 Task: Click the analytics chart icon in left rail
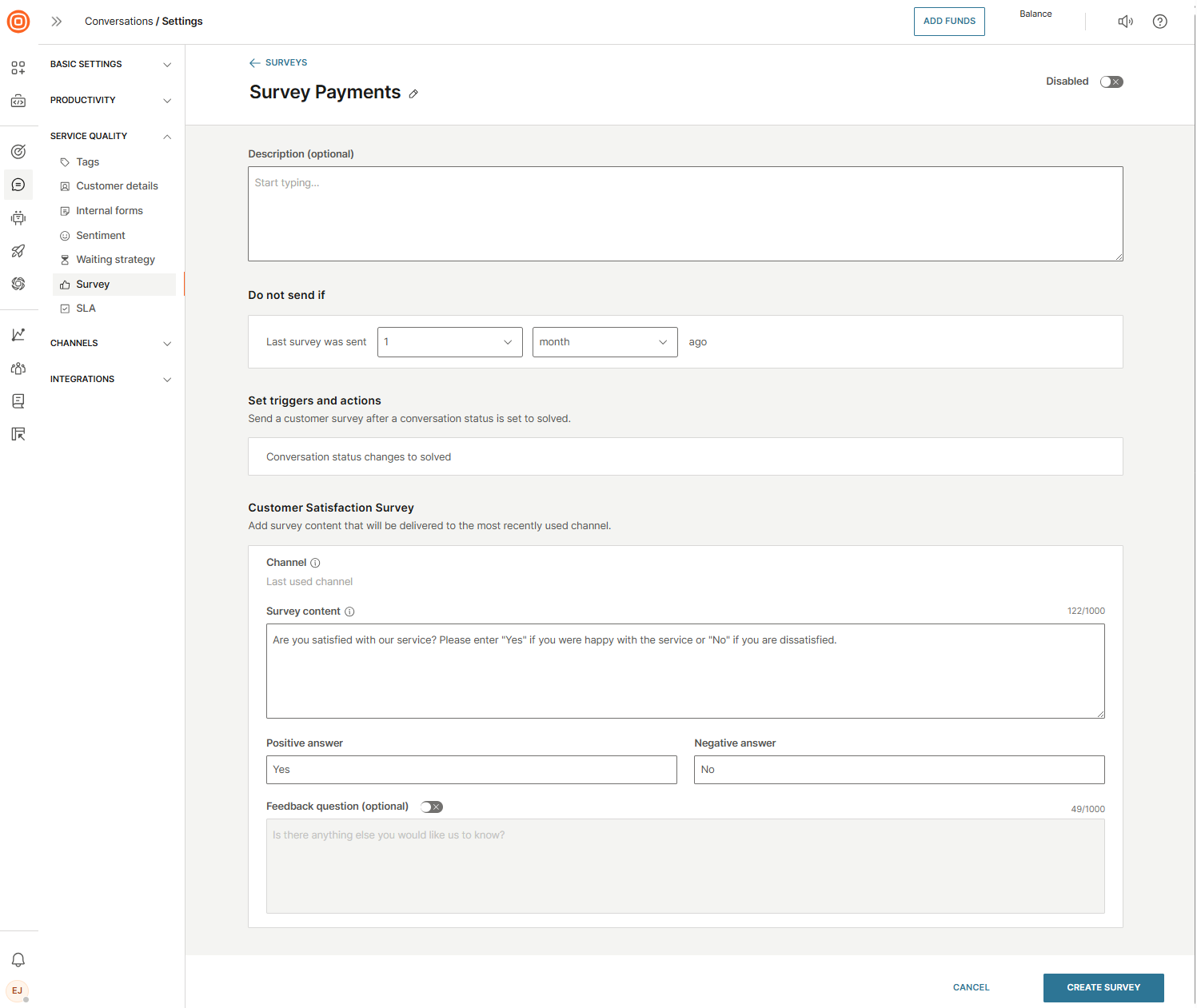coord(18,335)
